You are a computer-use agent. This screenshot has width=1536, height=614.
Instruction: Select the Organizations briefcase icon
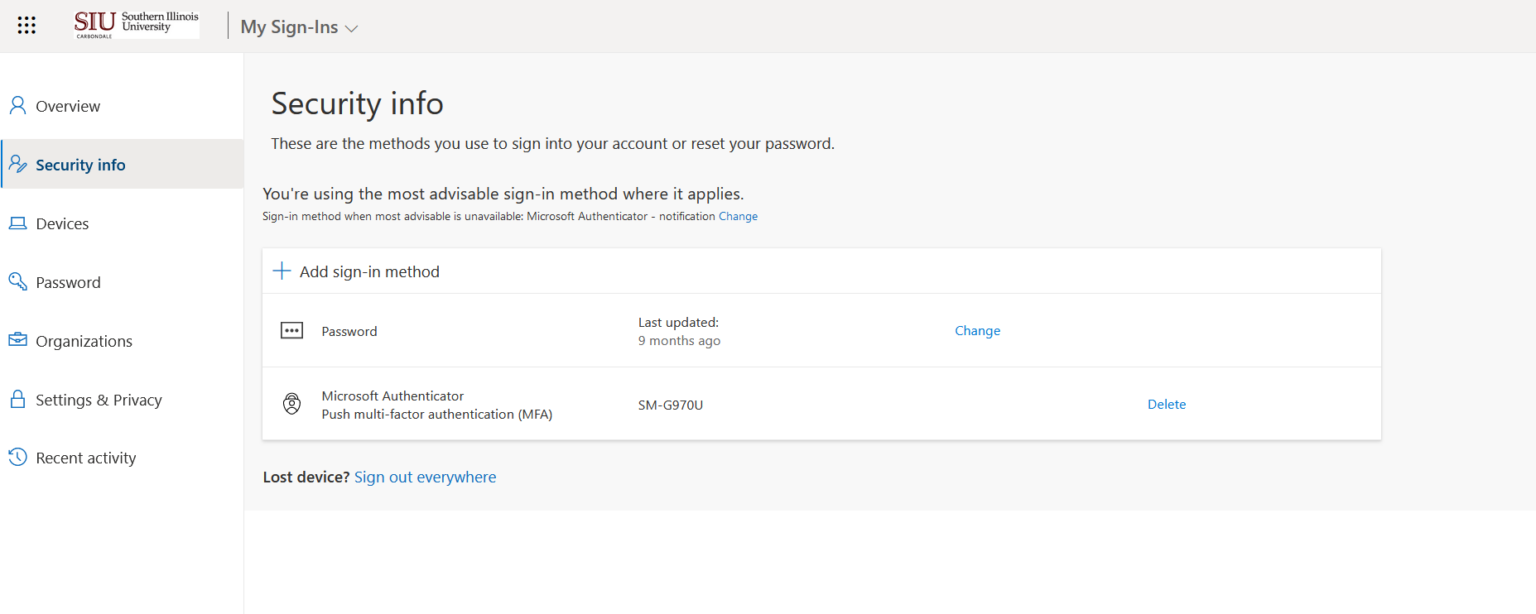point(16,340)
